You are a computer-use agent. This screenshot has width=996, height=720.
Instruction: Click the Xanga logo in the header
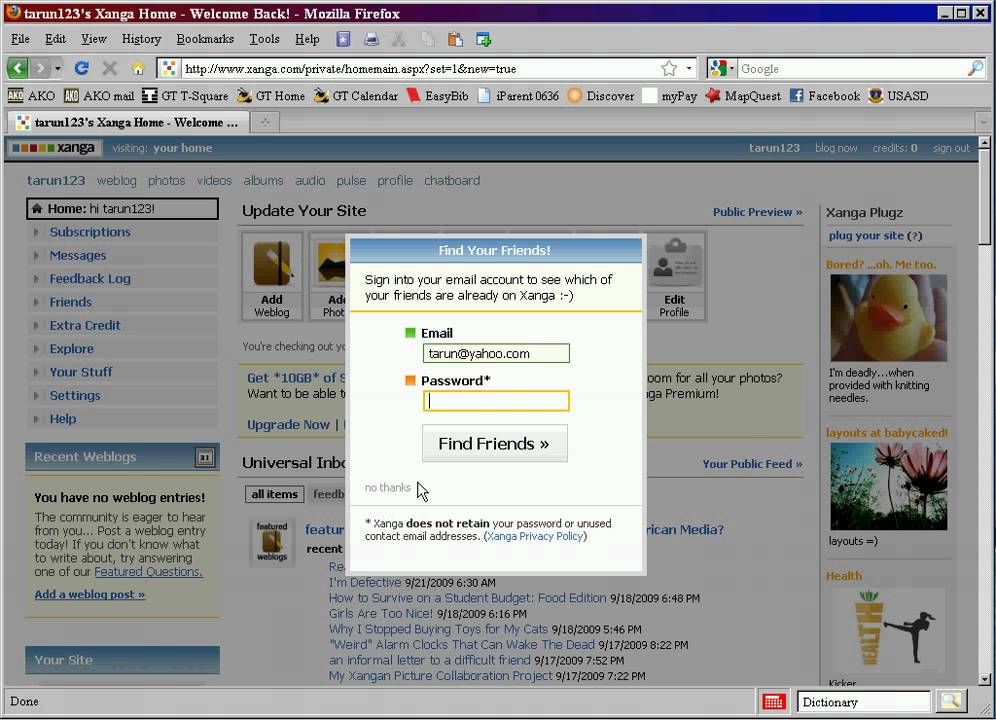tap(54, 148)
